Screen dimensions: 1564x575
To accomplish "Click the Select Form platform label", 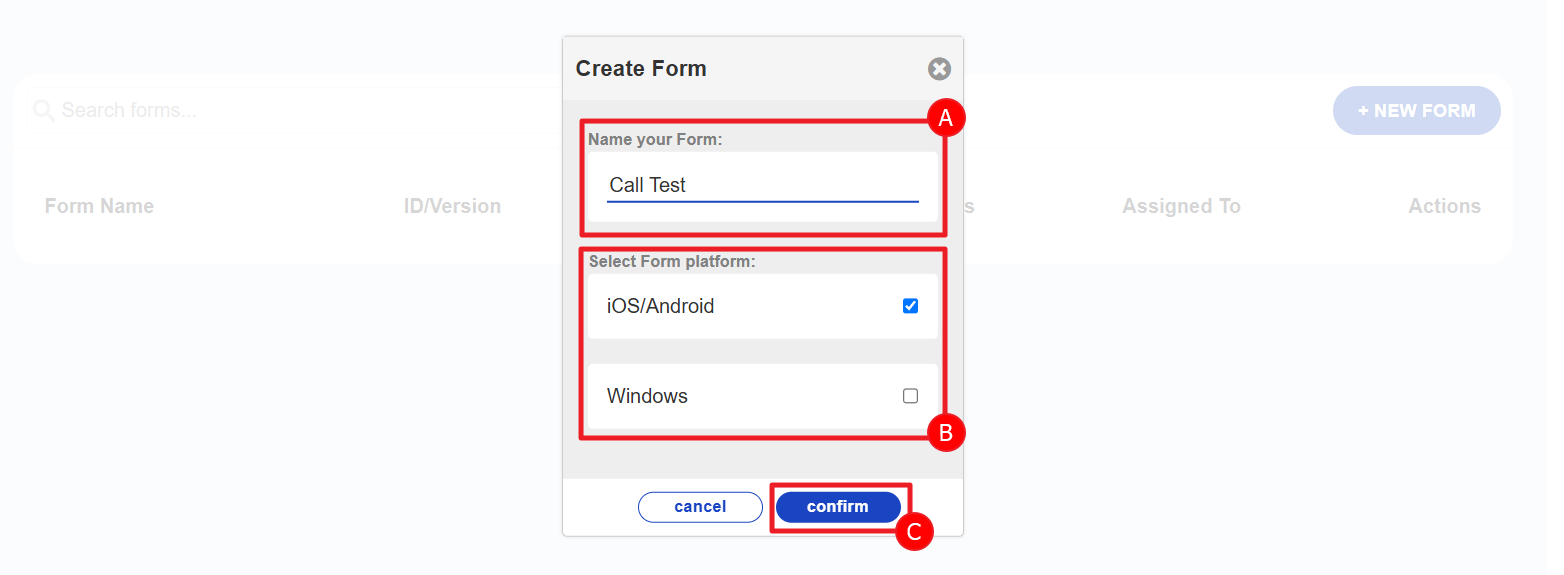I will click(671, 262).
